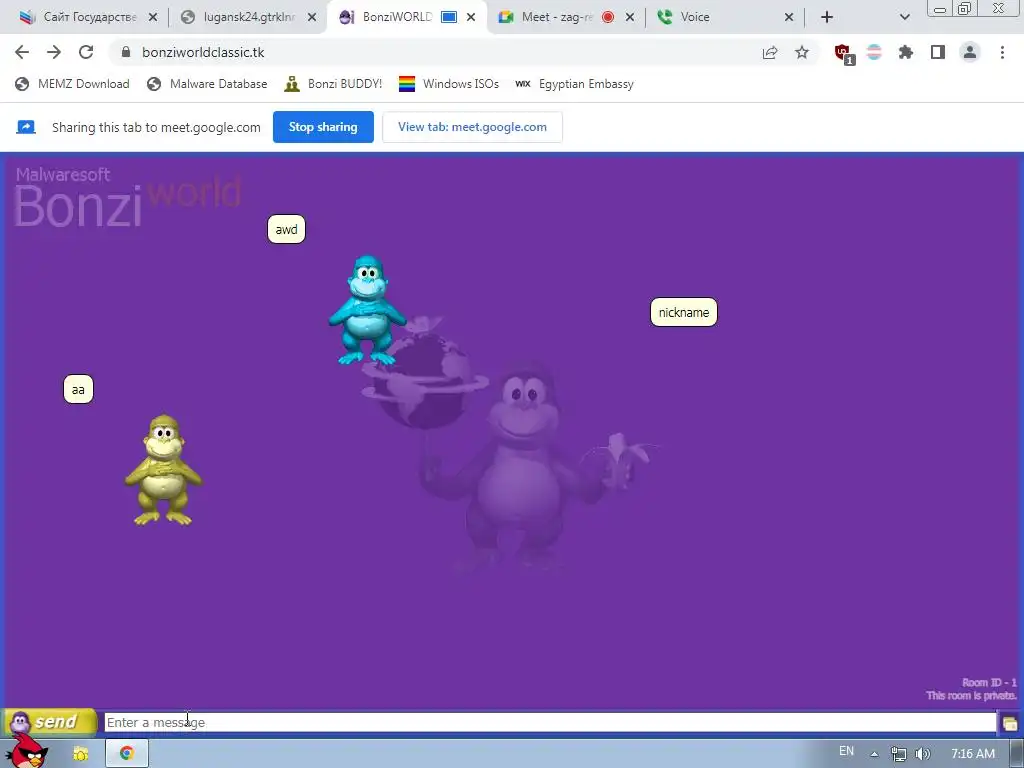
Task: Click the striped flag extension icon
Action: (x=874, y=52)
